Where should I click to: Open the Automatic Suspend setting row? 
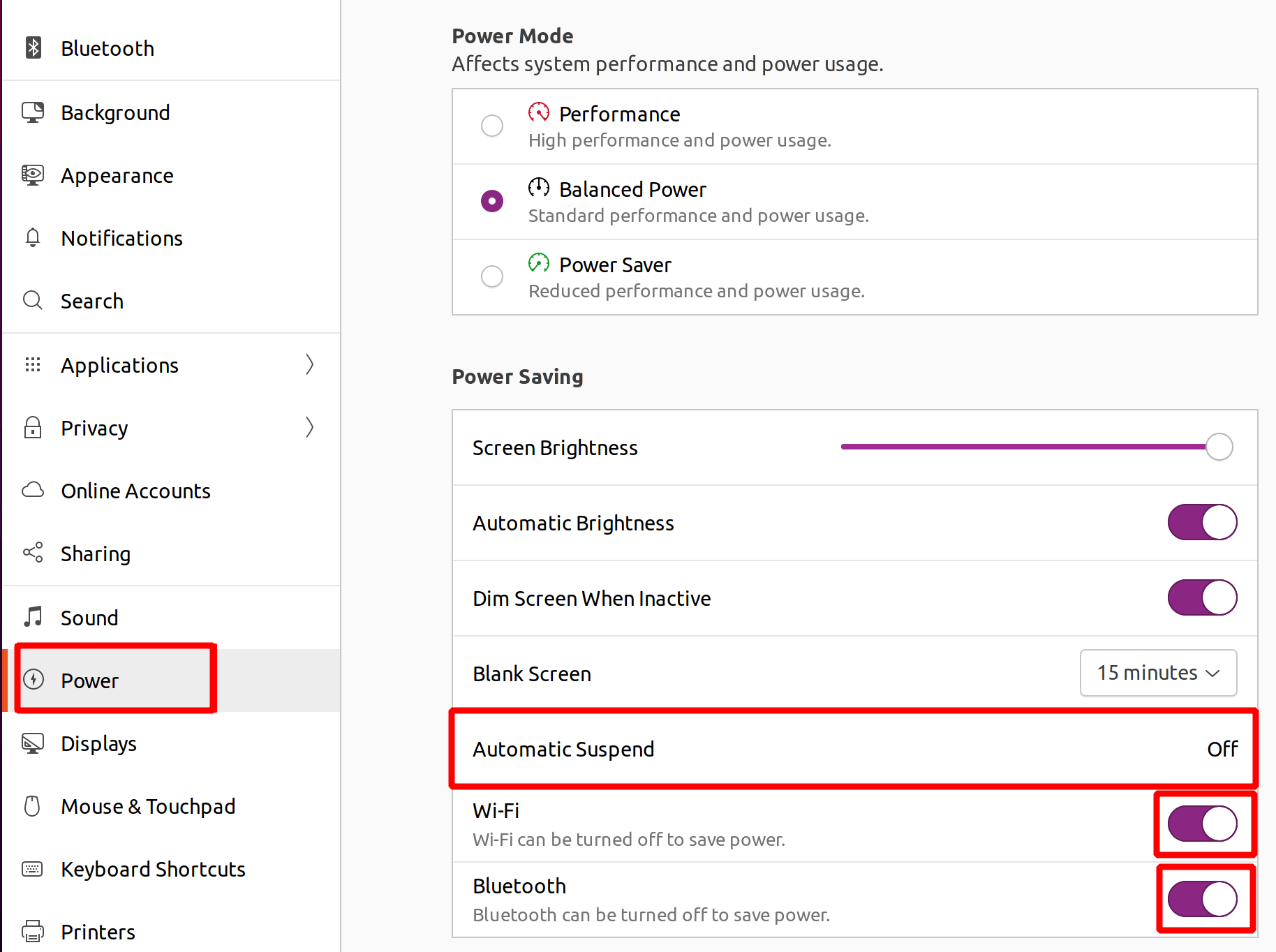[x=854, y=749]
